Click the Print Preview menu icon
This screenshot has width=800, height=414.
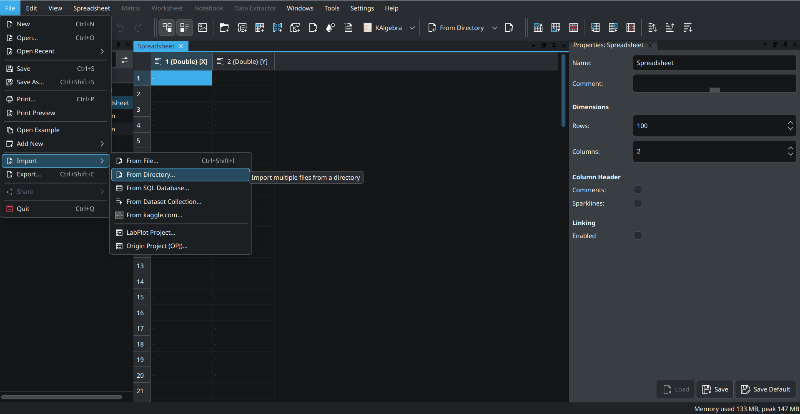pos(9,113)
